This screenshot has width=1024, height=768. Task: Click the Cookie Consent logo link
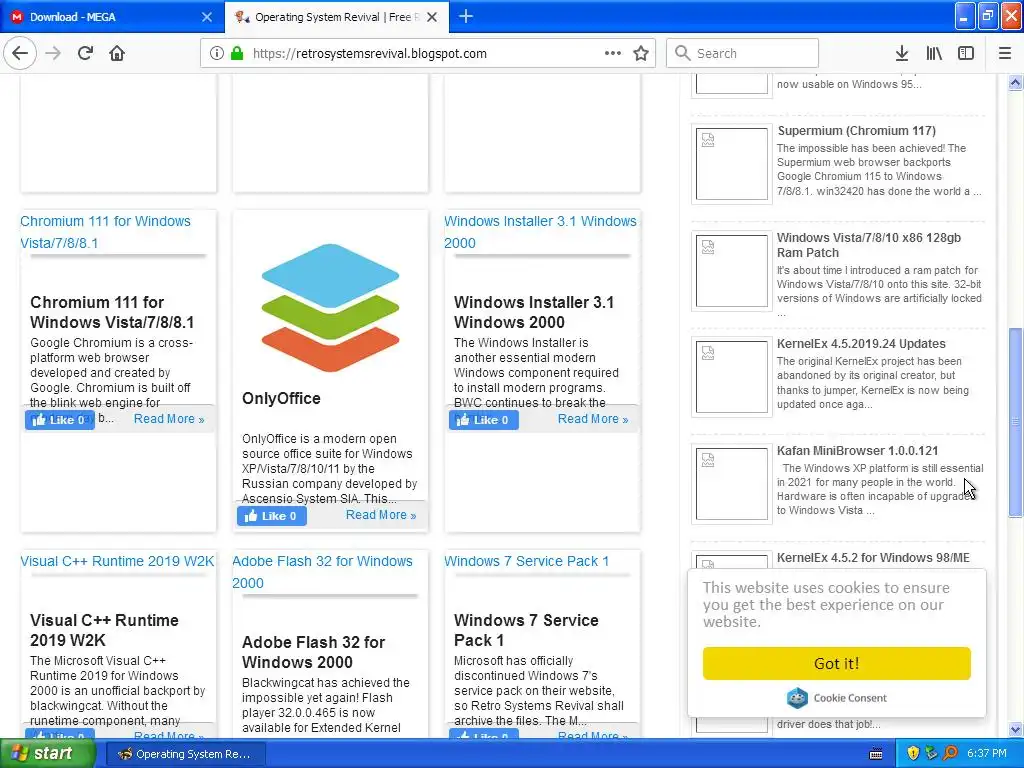(x=837, y=698)
